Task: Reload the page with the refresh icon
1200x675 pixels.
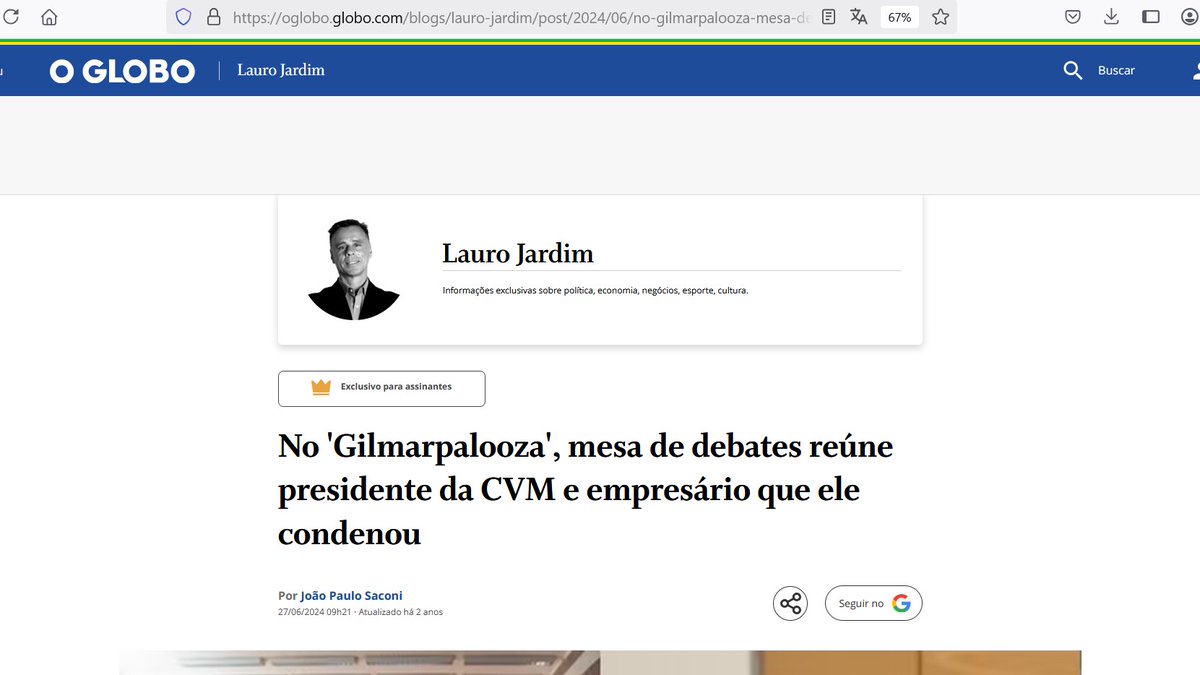Action: click(11, 17)
